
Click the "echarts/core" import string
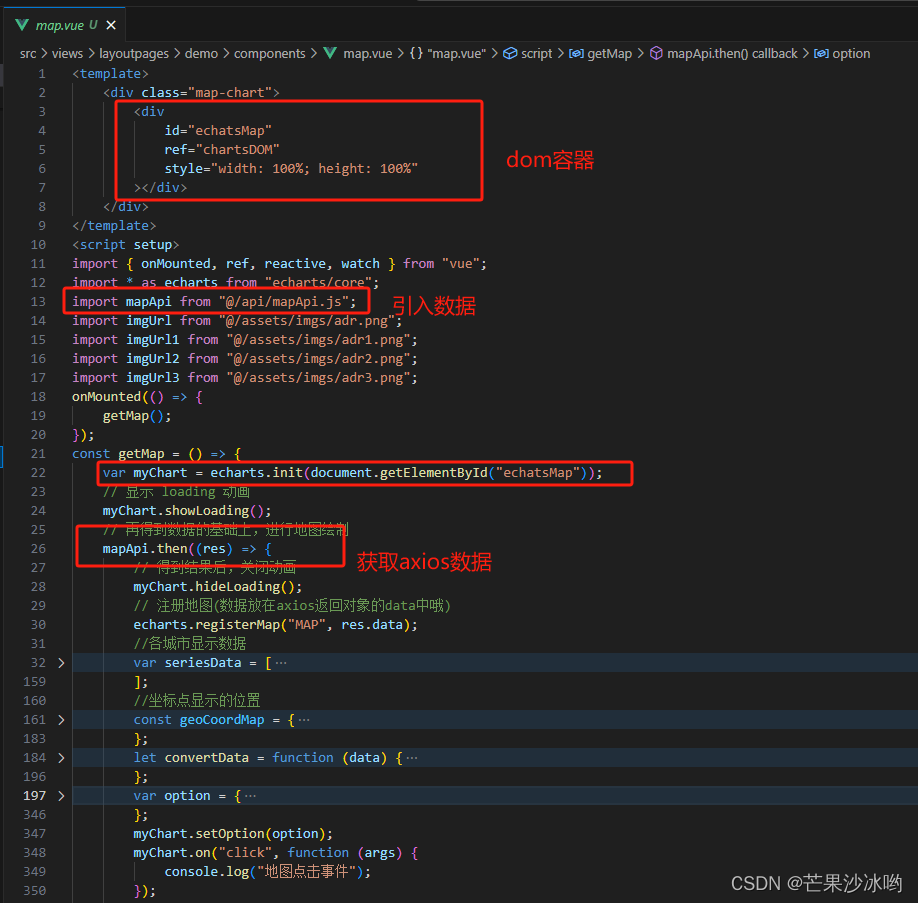pos(318,283)
